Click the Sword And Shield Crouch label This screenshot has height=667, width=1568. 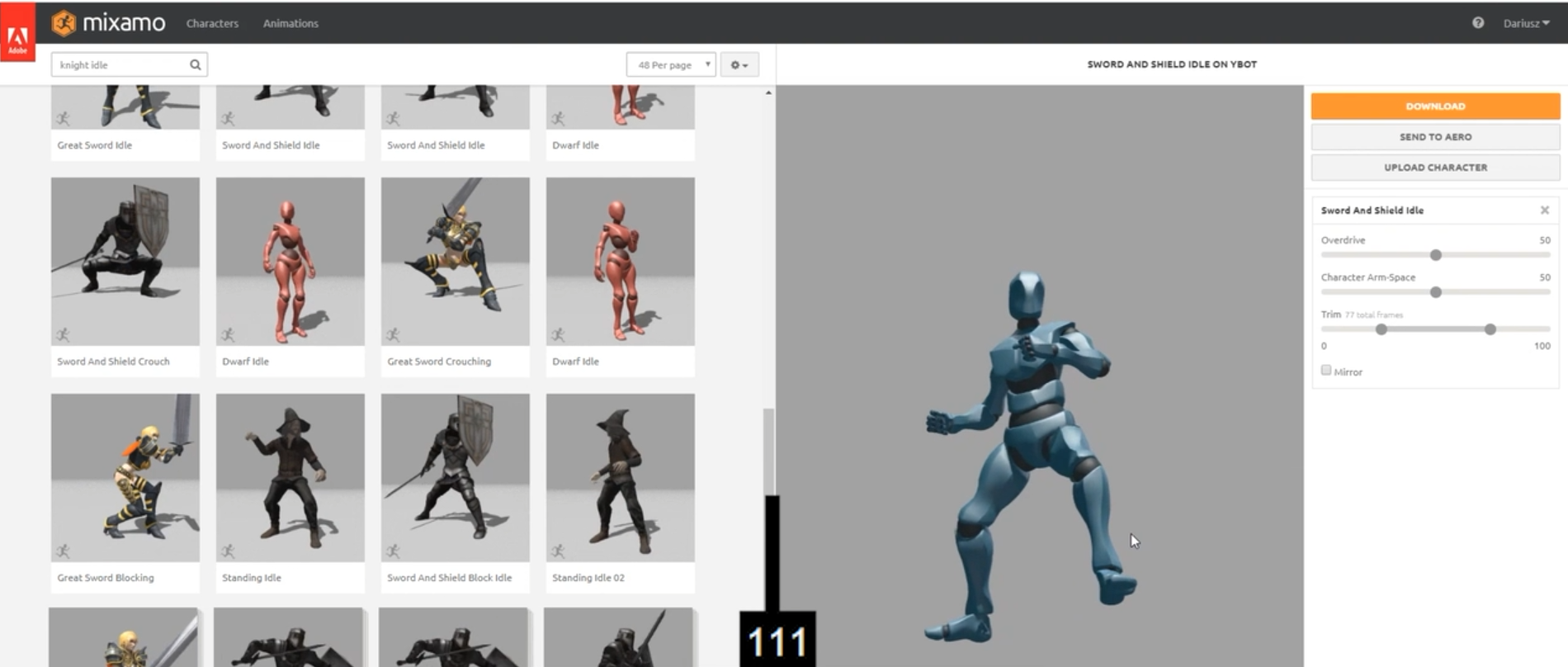point(113,362)
